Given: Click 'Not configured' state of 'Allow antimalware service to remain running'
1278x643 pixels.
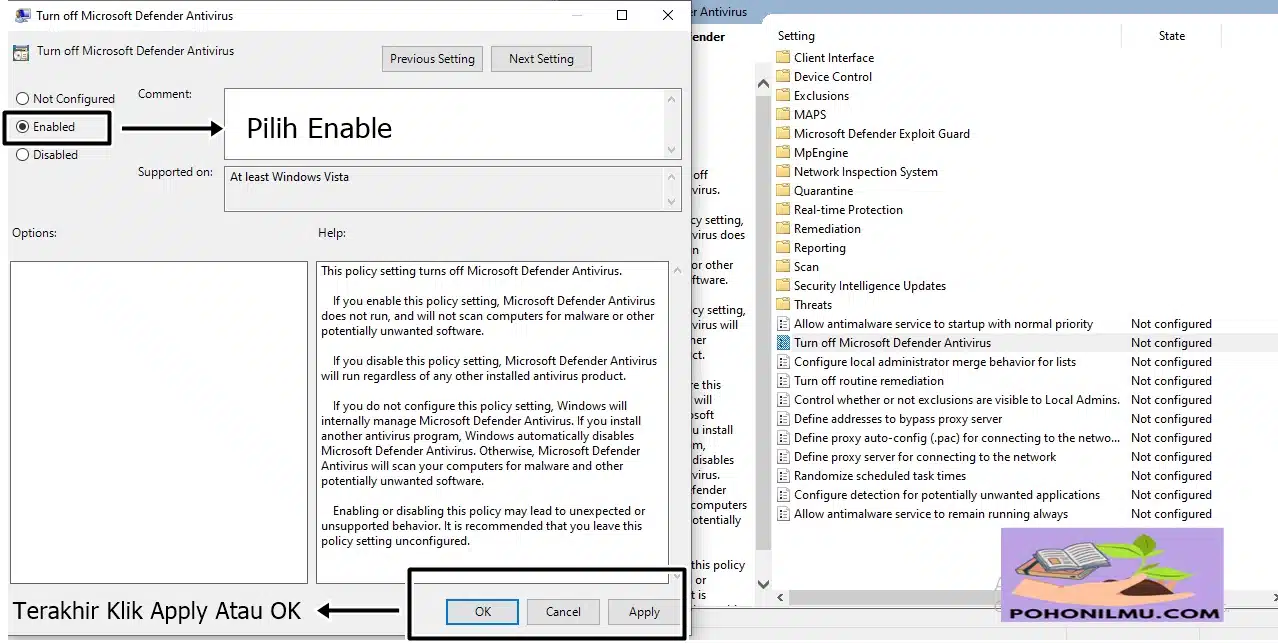Looking at the screenshot, I should 1171,514.
